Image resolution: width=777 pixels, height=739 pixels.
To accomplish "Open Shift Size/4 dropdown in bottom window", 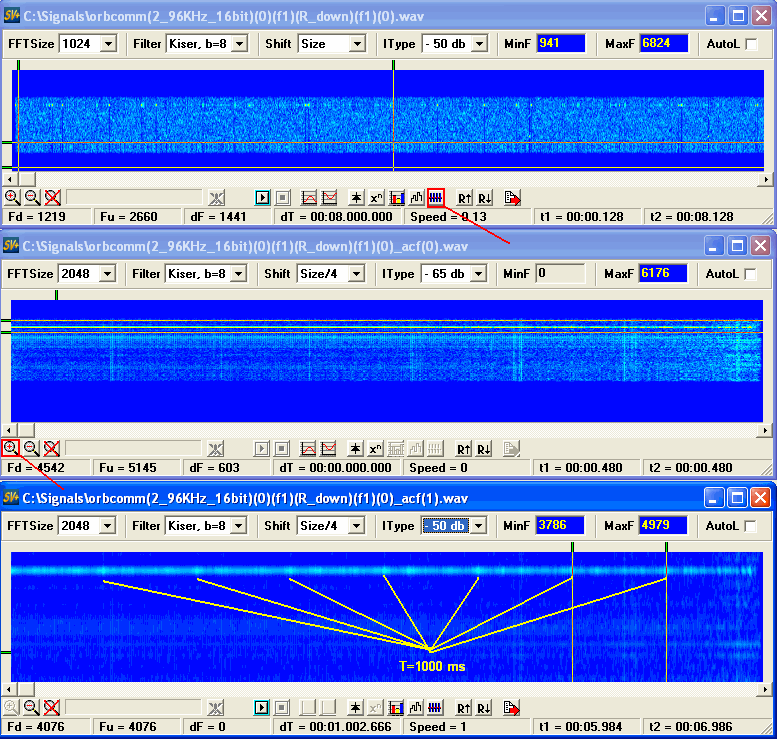I will (x=357, y=526).
